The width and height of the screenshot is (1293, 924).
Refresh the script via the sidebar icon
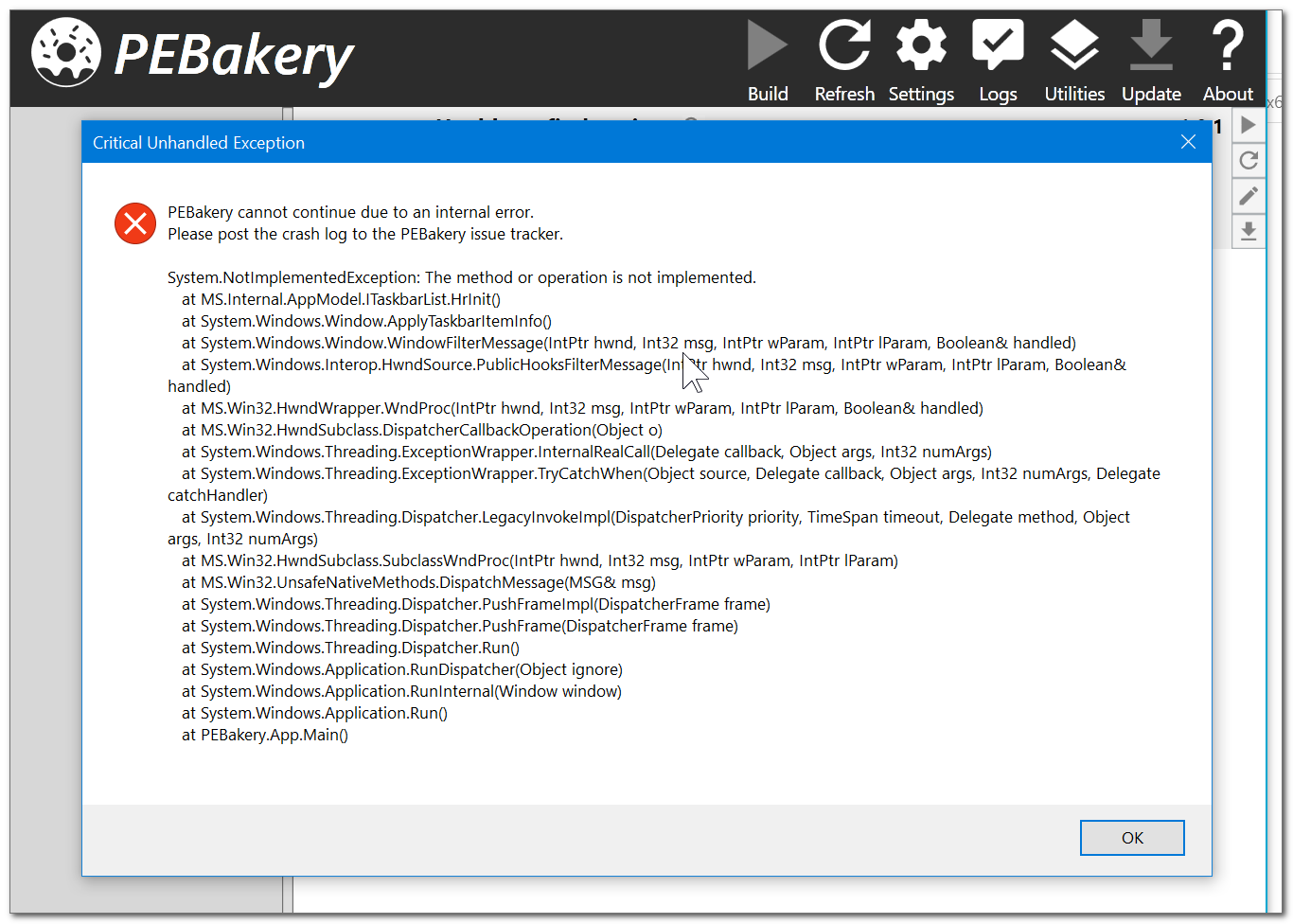click(1249, 160)
